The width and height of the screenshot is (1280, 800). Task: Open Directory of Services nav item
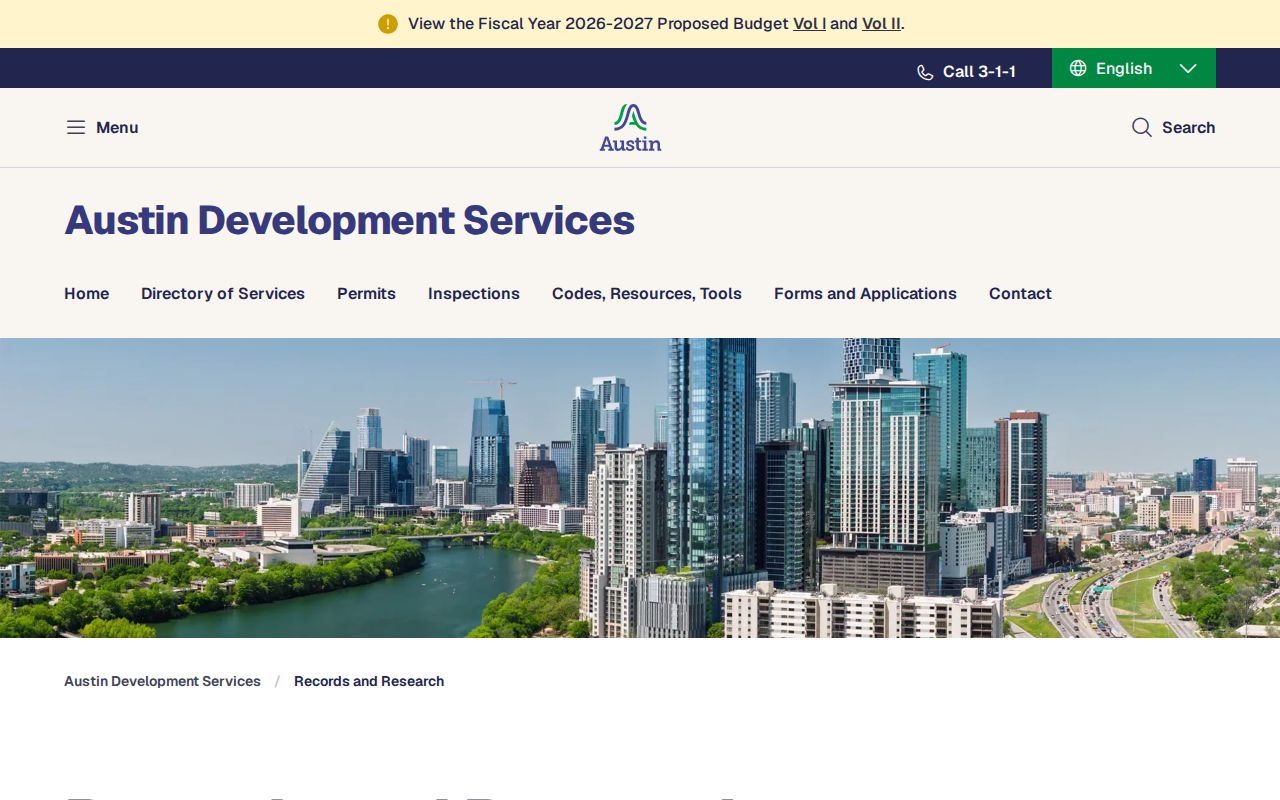pos(223,293)
